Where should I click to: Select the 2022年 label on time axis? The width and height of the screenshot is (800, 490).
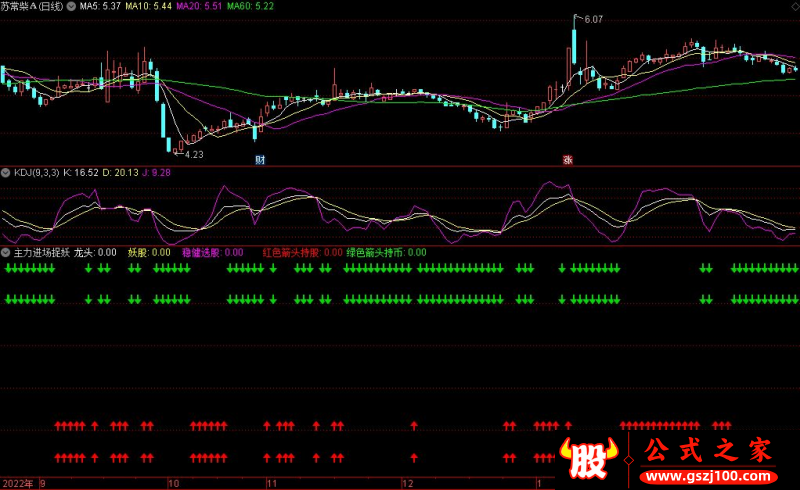(17, 482)
